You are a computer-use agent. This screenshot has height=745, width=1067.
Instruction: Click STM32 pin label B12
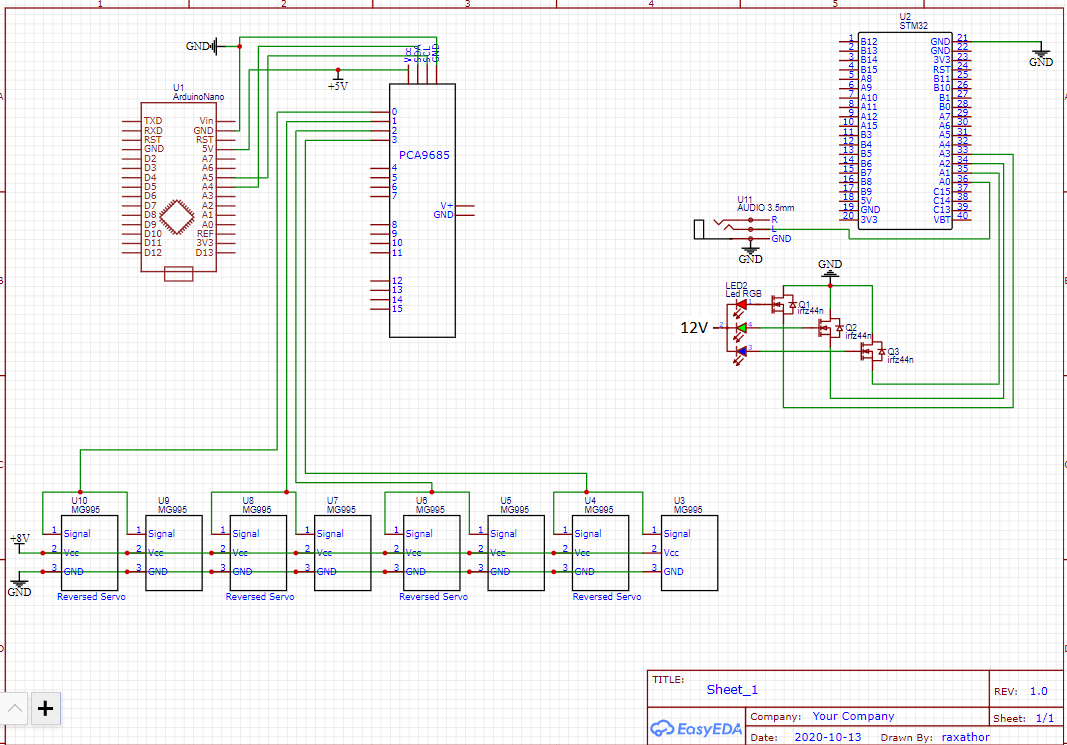click(869, 42)
